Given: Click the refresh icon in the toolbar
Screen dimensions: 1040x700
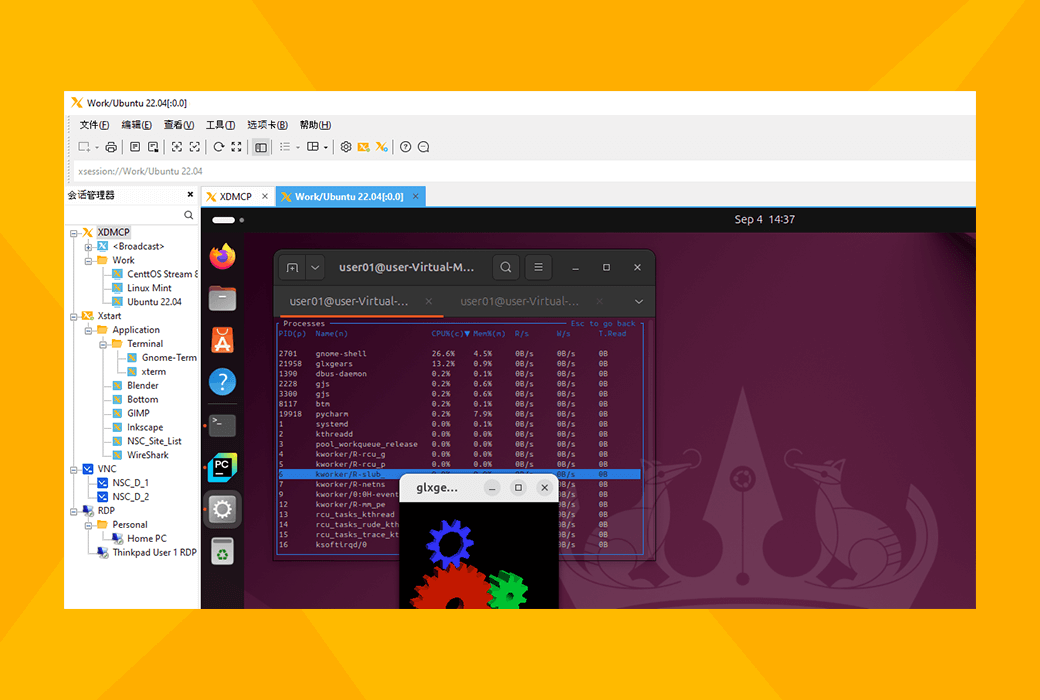Looking at the screenshot, I should click(x=218, y=147).
